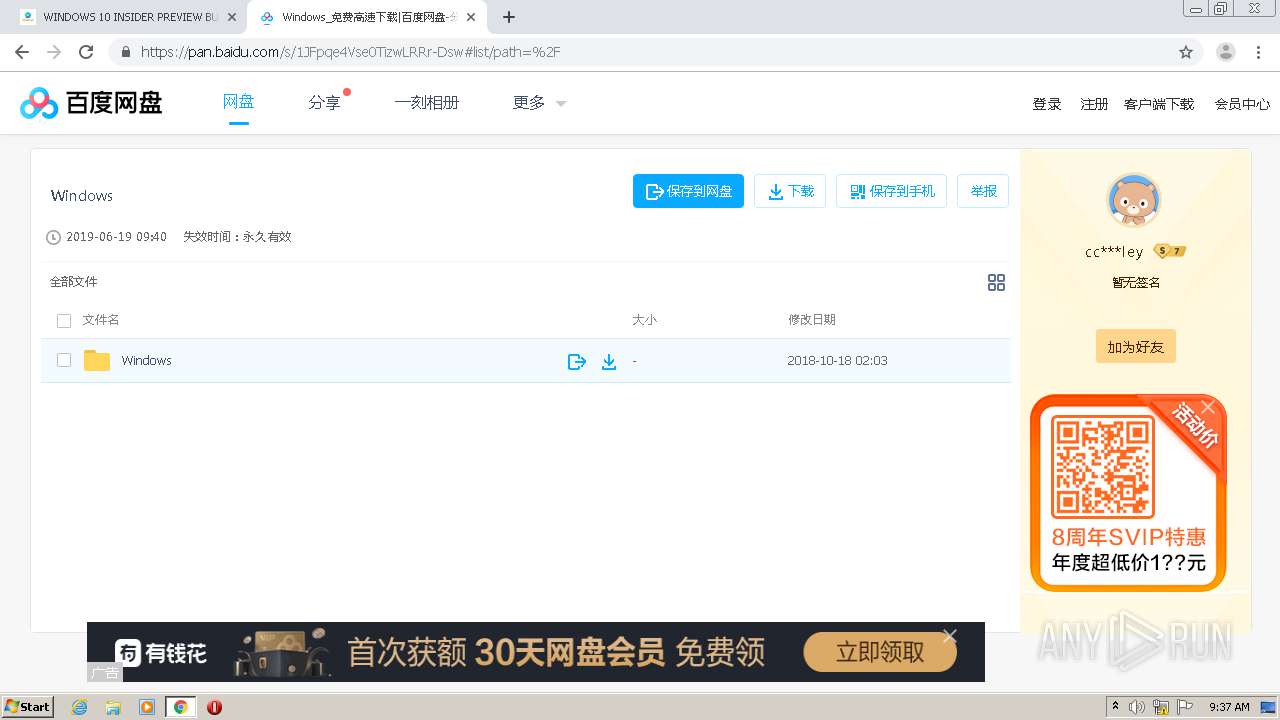Screen dimensions: 1280x720
Task: Close the Baidu Netdisk tab
Action: pos(471,17)
